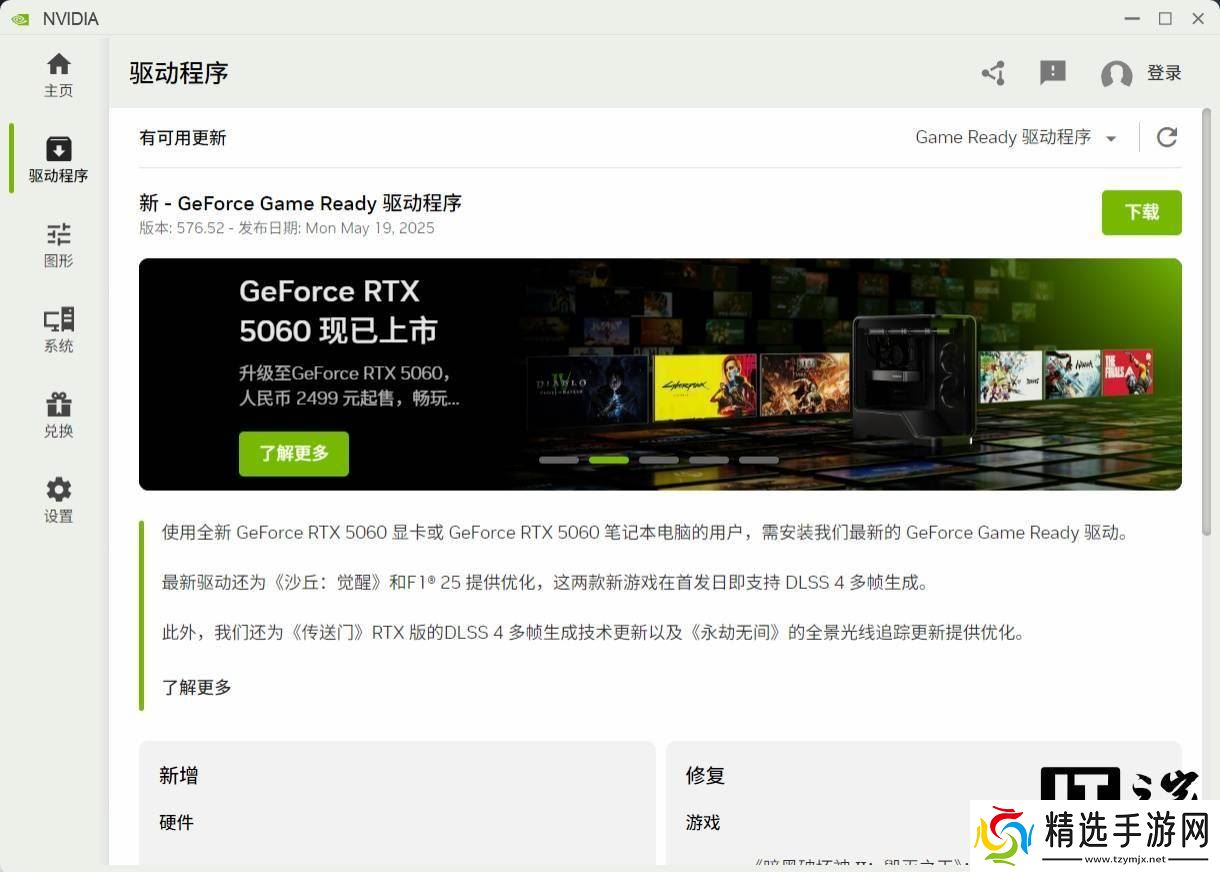Select the last banner carousel indicator
This screenshot has width=1220, height=872.
point(759,460)
